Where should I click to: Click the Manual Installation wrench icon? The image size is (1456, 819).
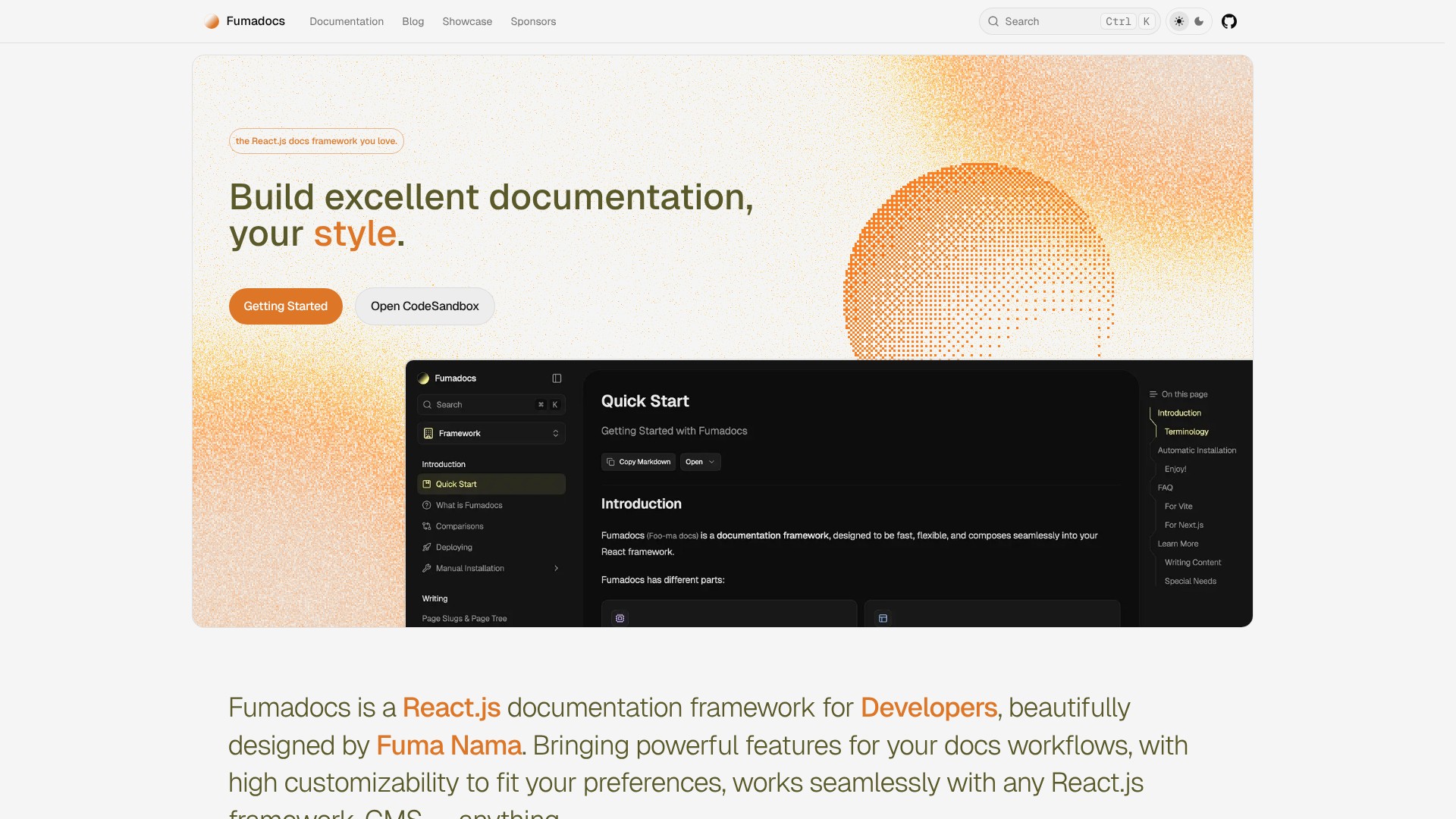tap(427, 568)
